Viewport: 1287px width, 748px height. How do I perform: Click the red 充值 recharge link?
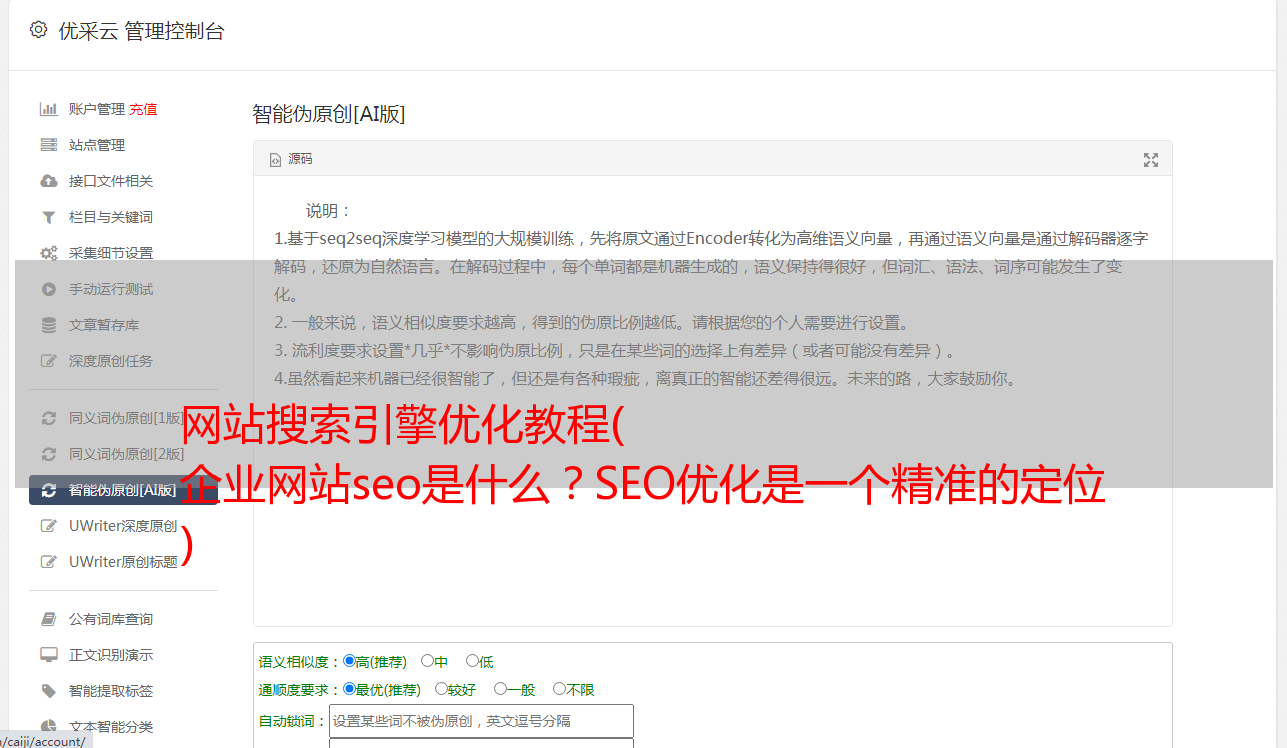click(143, 109)
